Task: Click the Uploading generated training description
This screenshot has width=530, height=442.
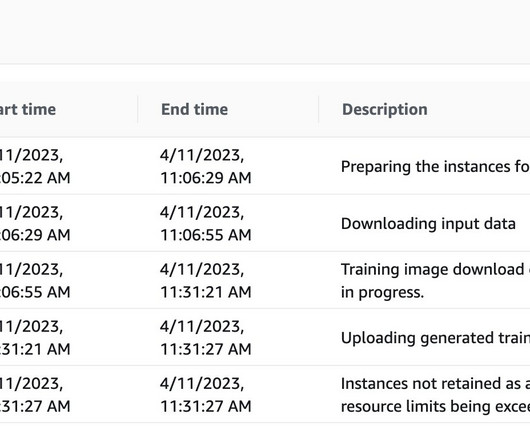Action: tap(435, 338)
